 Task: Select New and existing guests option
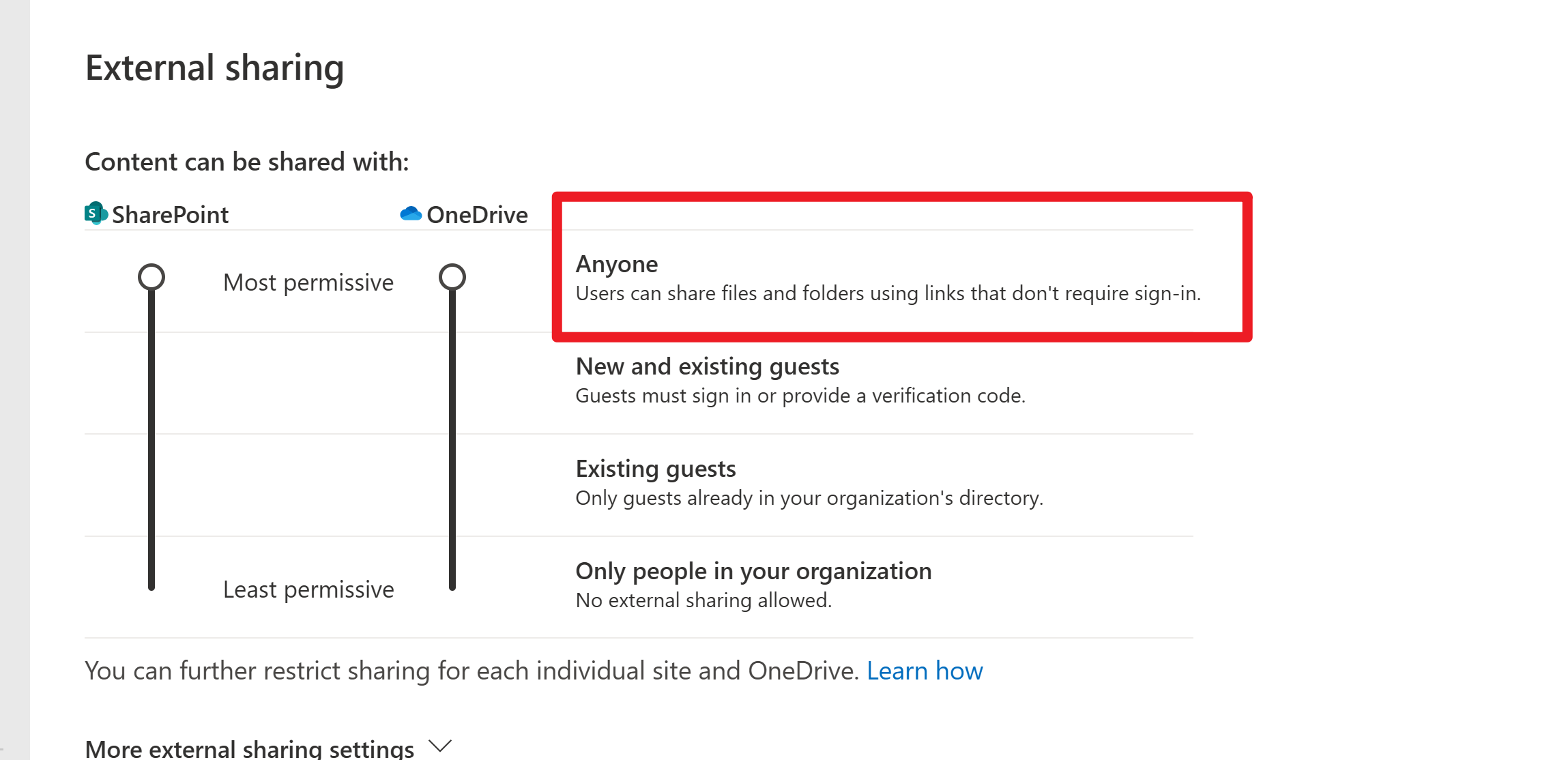[707, 366]
